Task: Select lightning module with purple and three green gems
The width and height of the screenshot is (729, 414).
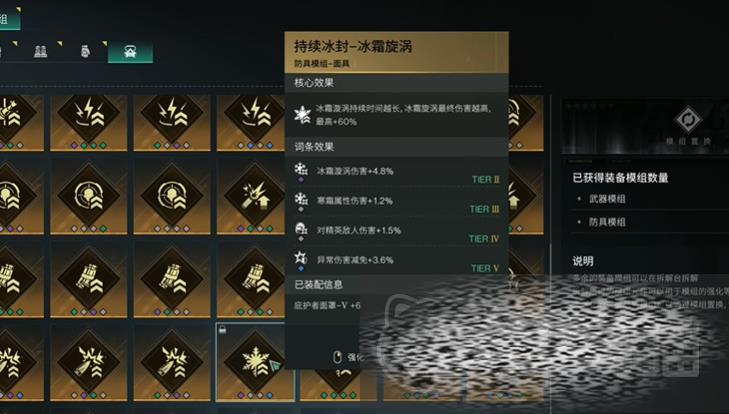Action: pyautogui.click(x=88, y=122)
